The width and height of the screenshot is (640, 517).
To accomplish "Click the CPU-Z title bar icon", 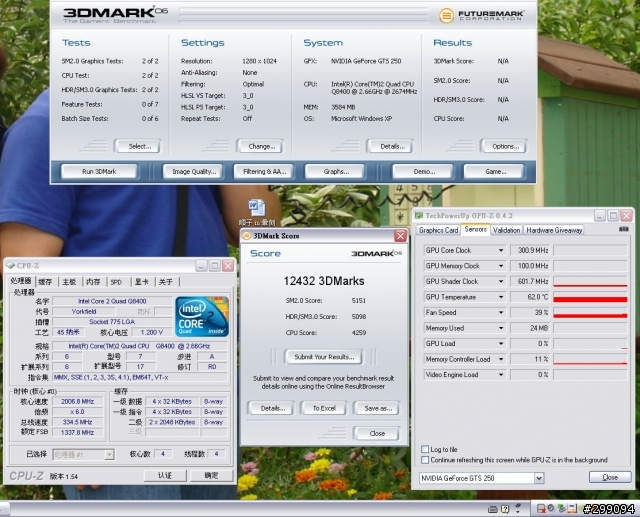I will (x=10, y=266).
